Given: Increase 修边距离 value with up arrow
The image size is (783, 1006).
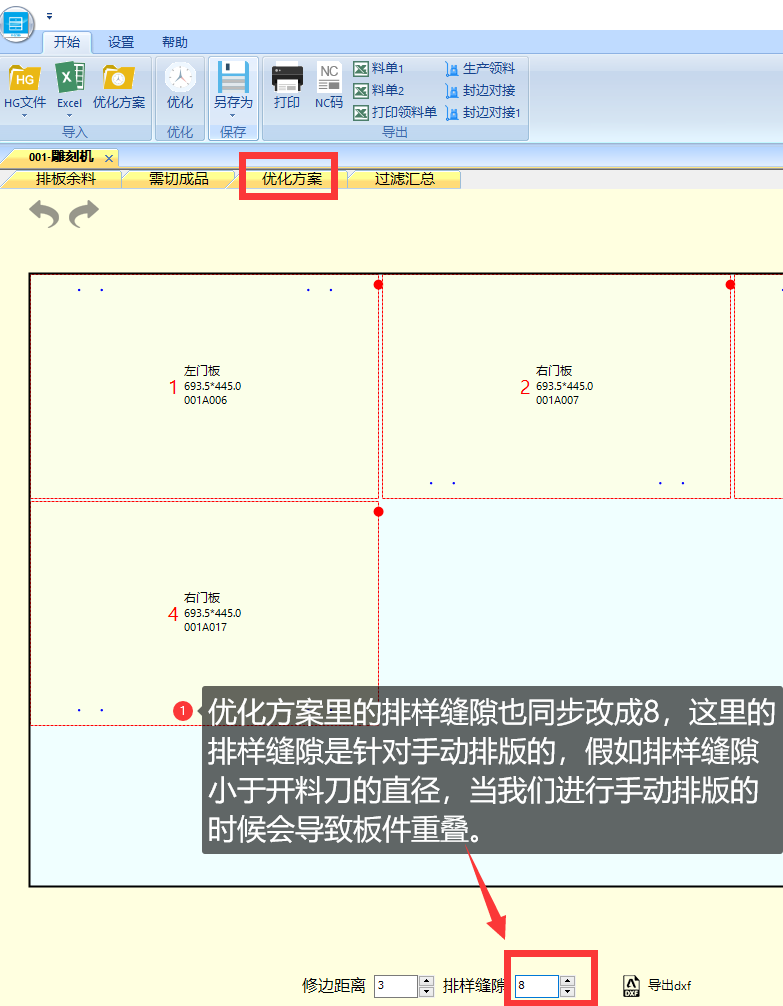Looking at the screenshot, I should coord(427,981).
